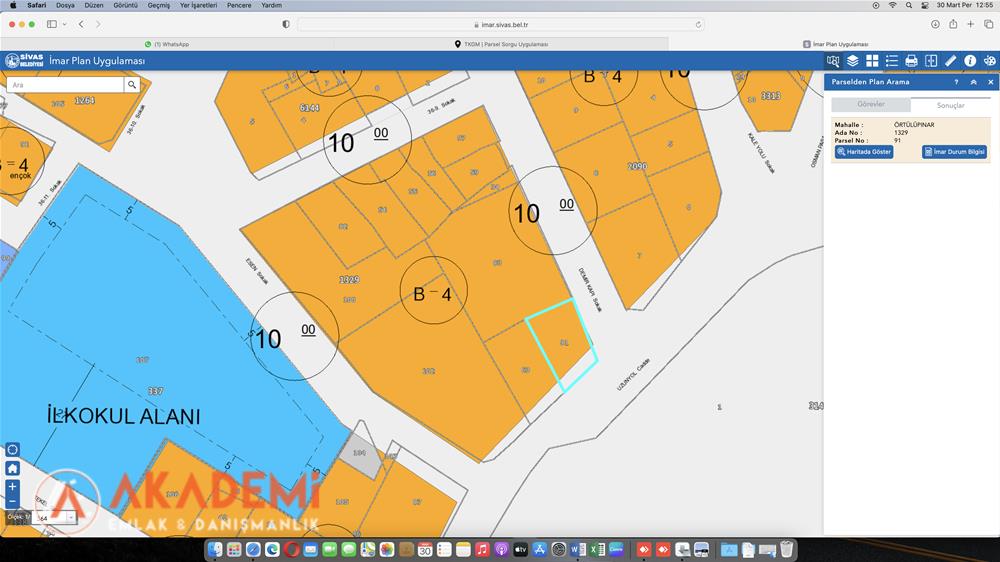This screenshot has width=1000, height=562.
Task: Open the map scale dropdown
Action: point(70,518)
